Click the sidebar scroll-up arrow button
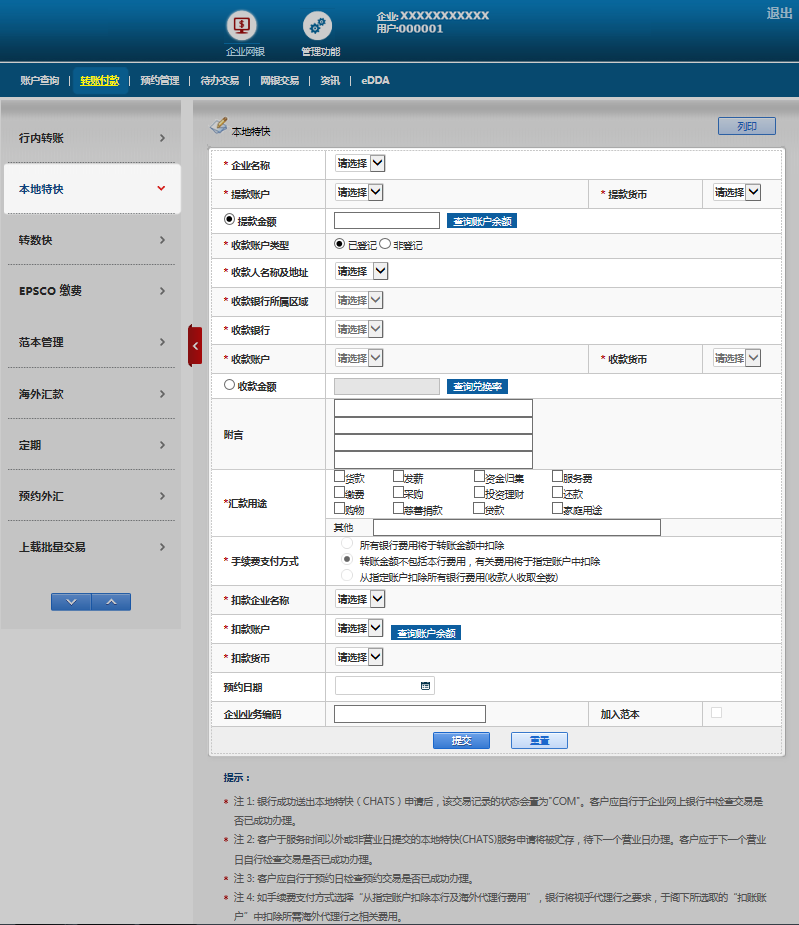 tap(111, 602)
